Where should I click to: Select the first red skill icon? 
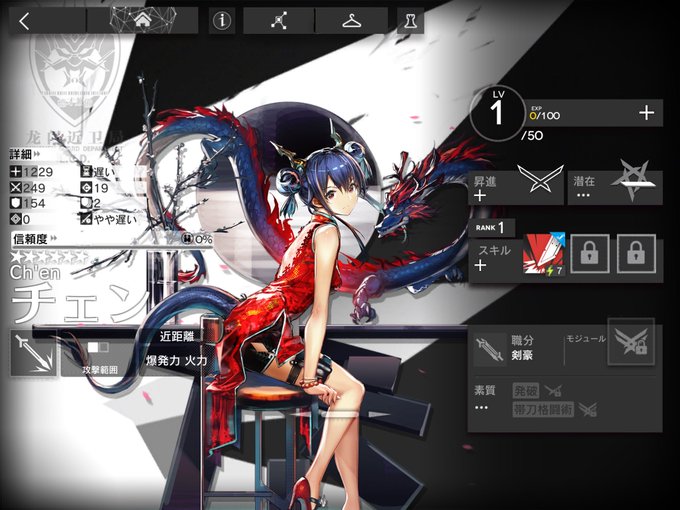pyautogui.click(x=544, y=255)
